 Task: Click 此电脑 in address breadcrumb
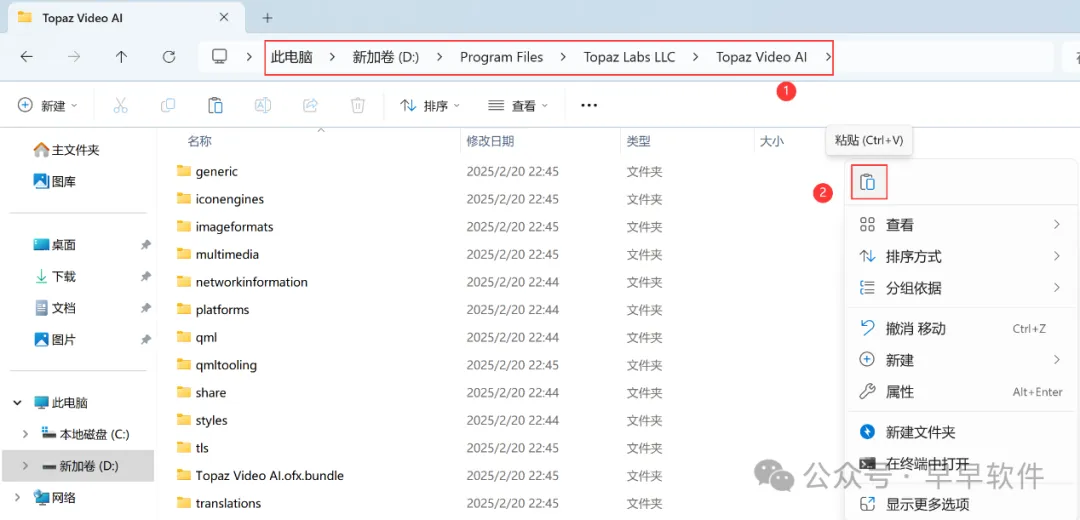coord(292,57)
